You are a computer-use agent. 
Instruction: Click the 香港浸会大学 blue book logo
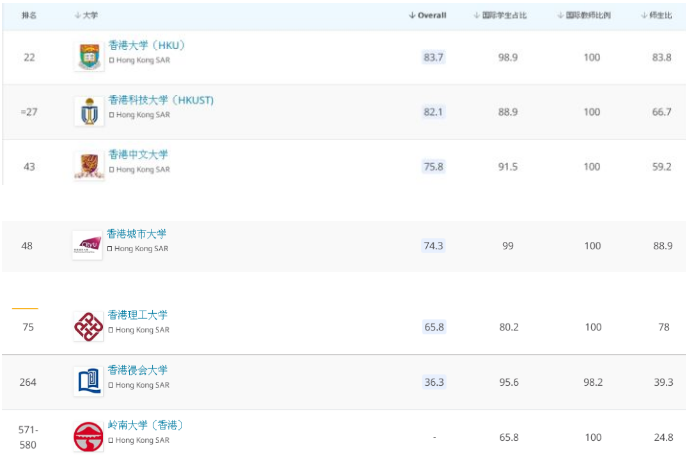pyautogui.click(x=88, y=381)
